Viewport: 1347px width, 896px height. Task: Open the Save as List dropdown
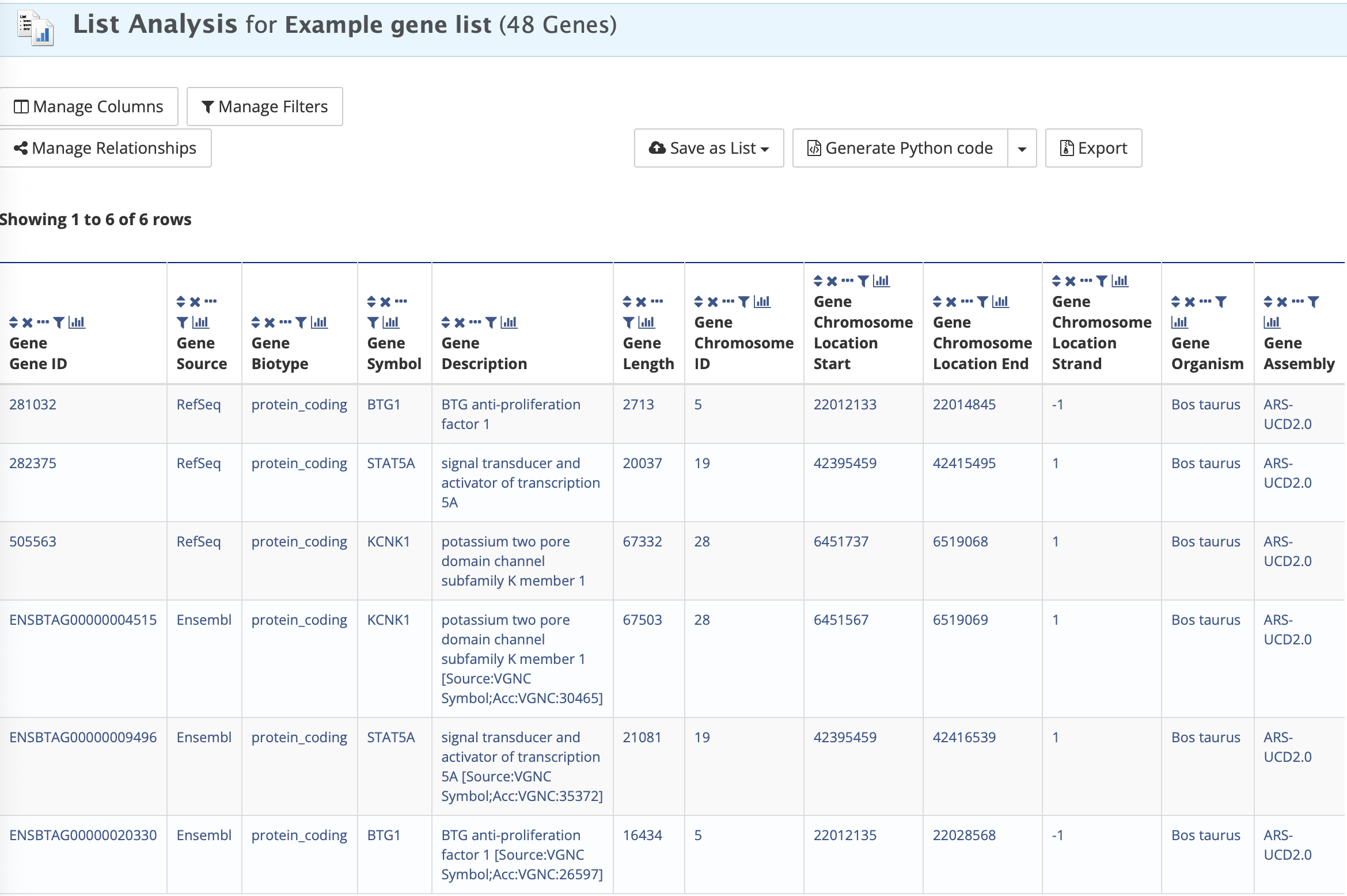click(709, 148)
